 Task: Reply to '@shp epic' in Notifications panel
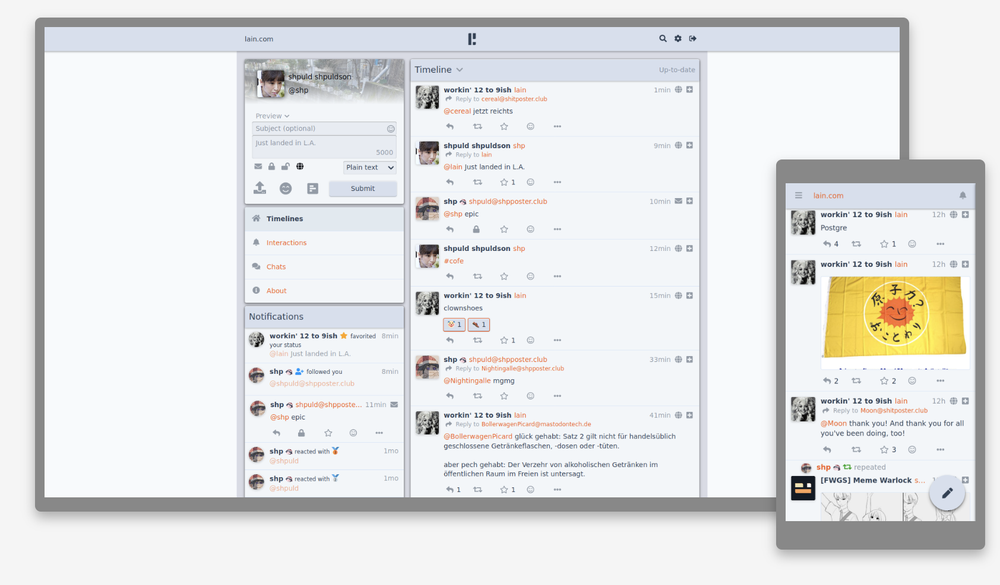tap(276, 433)
